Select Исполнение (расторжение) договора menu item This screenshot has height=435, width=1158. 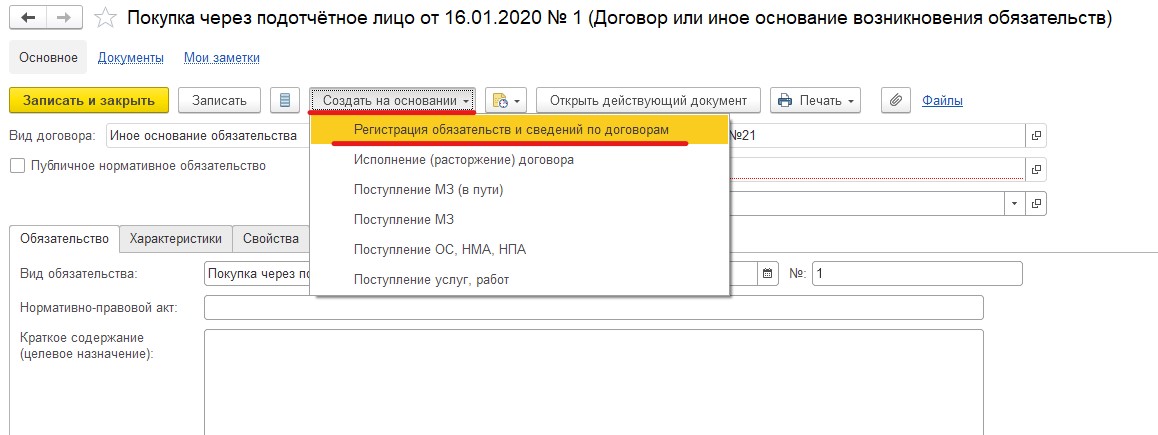520,159
